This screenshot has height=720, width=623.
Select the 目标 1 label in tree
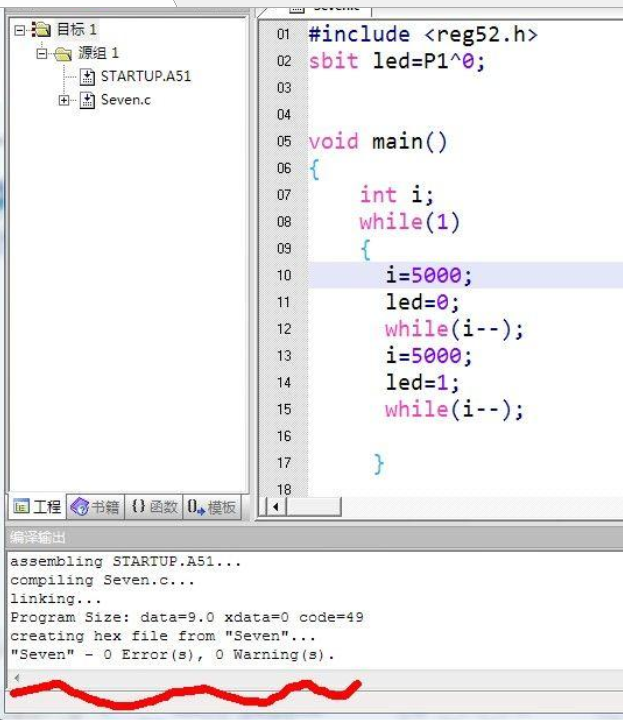pyautogui.click(x=76, y=30)
